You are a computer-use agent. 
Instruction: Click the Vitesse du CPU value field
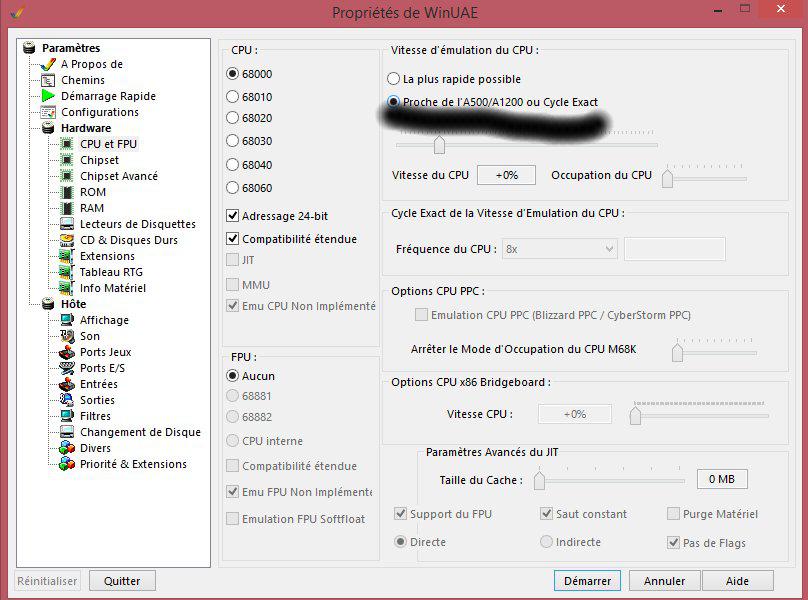[x=507, y=175]
